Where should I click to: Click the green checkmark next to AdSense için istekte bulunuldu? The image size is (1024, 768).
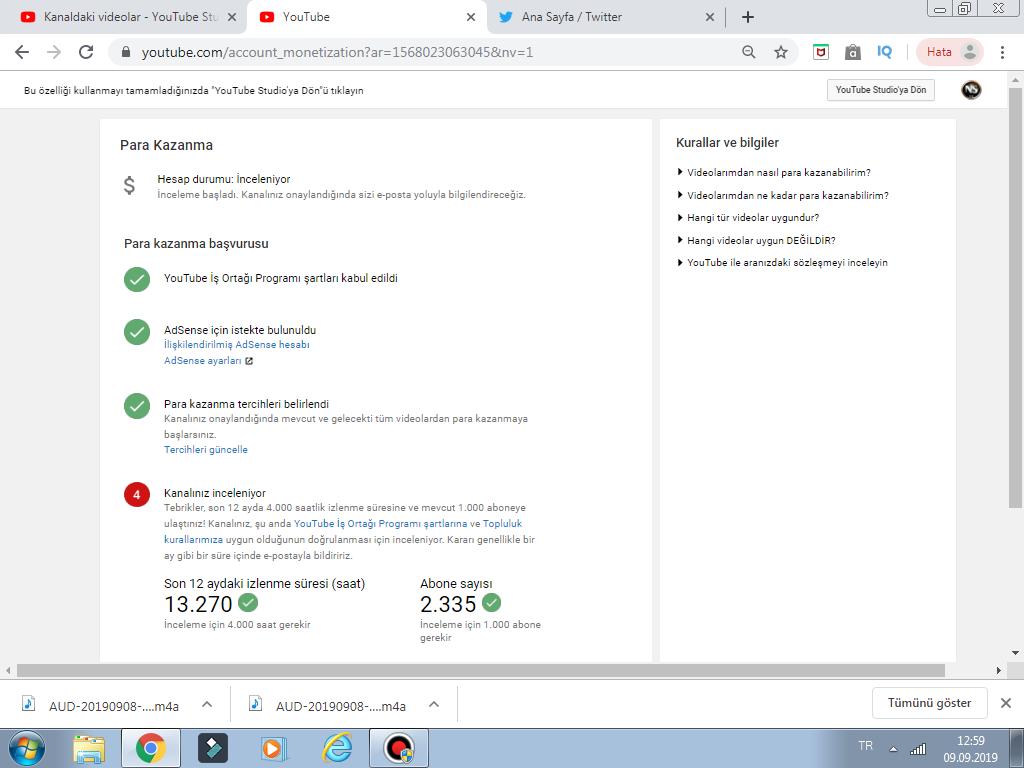pyautogui.click(x=136, y=332)
